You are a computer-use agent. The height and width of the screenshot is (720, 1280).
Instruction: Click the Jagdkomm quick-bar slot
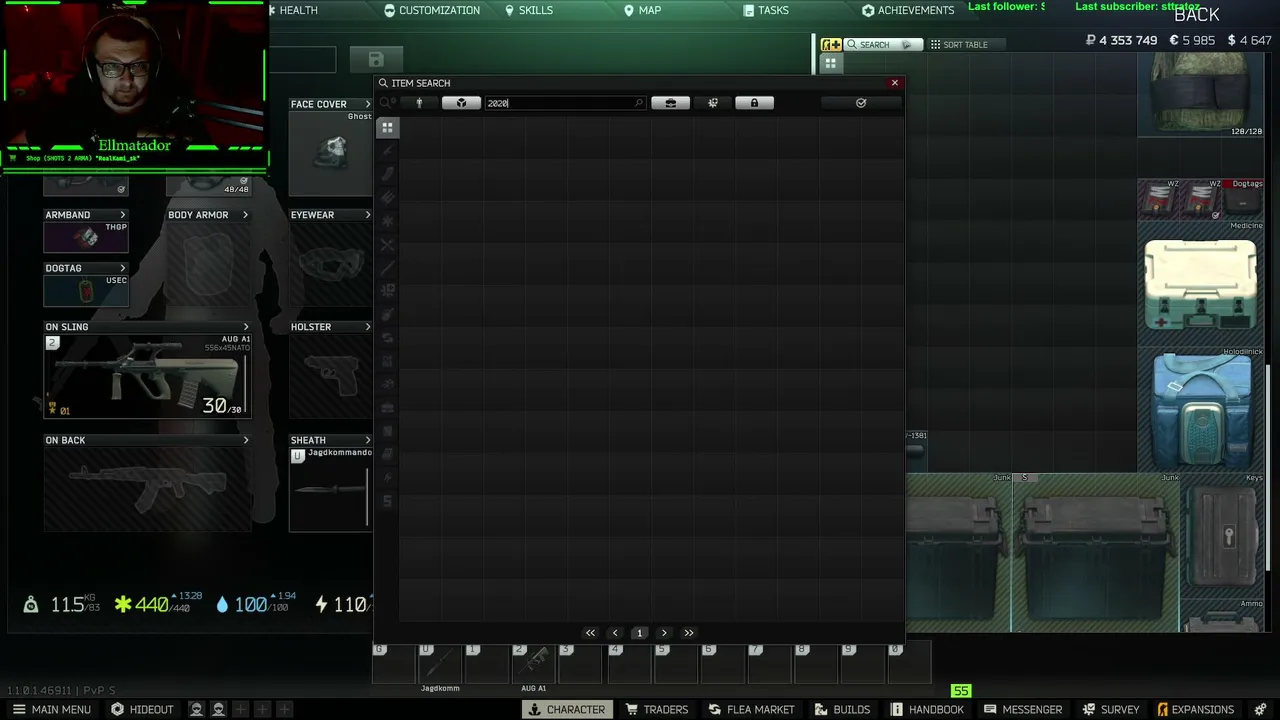440,663
